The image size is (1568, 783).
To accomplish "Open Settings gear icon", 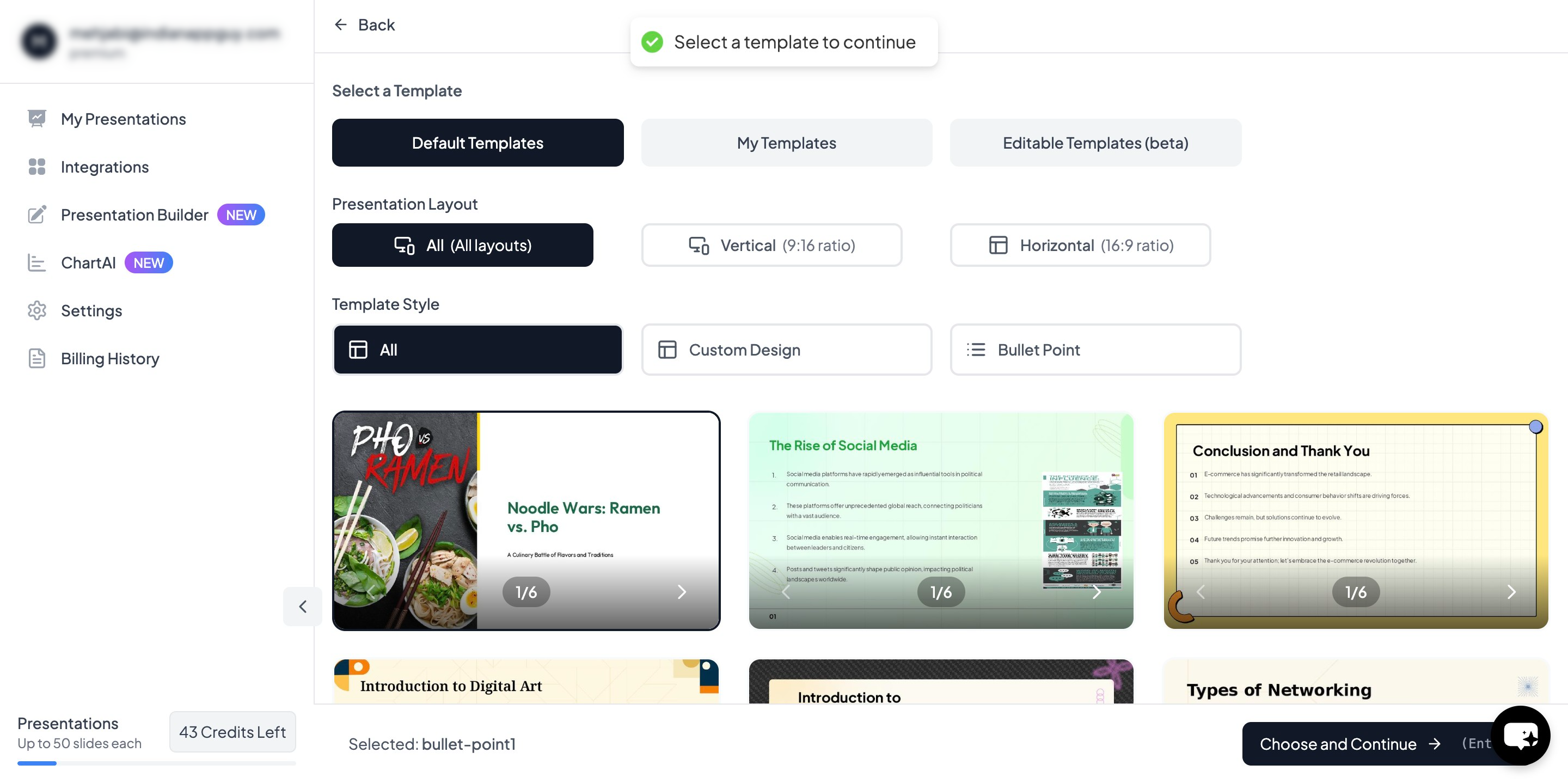I will pos(36,310).
